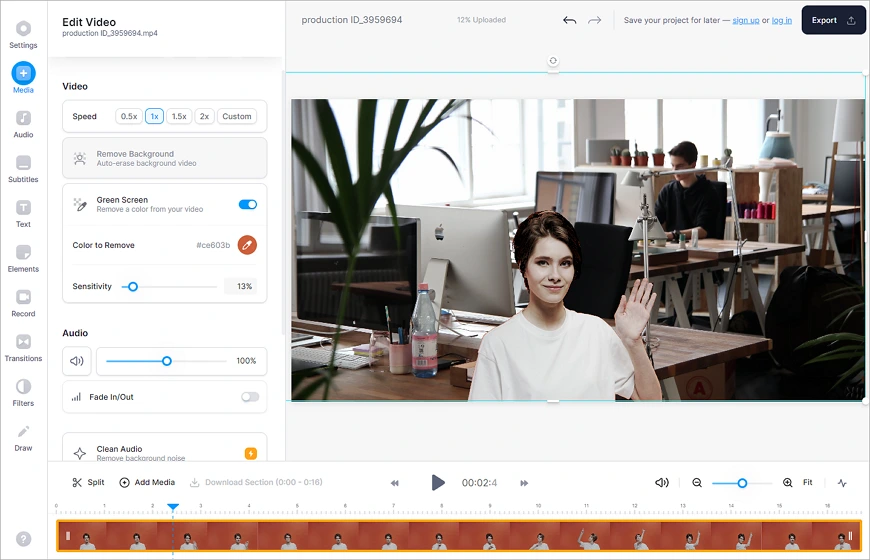Image resolution: width=870 pixels, height=560 pixels.
Task: Click the project title production ID_3959694
Action: pos(352,20)
